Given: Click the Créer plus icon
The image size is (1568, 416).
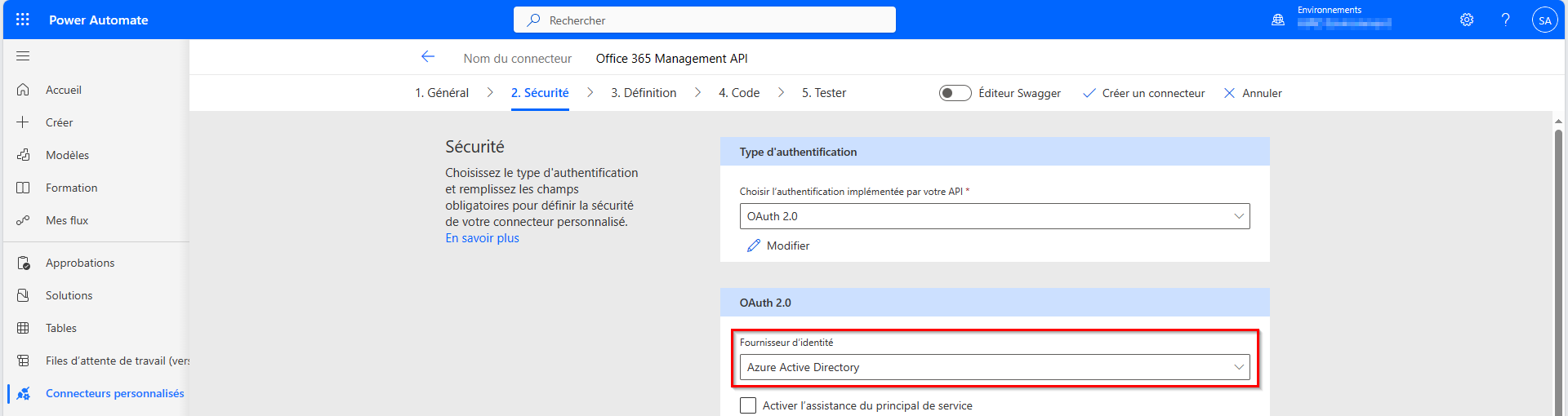Looking at the screenshot, I should pos(23,122).
